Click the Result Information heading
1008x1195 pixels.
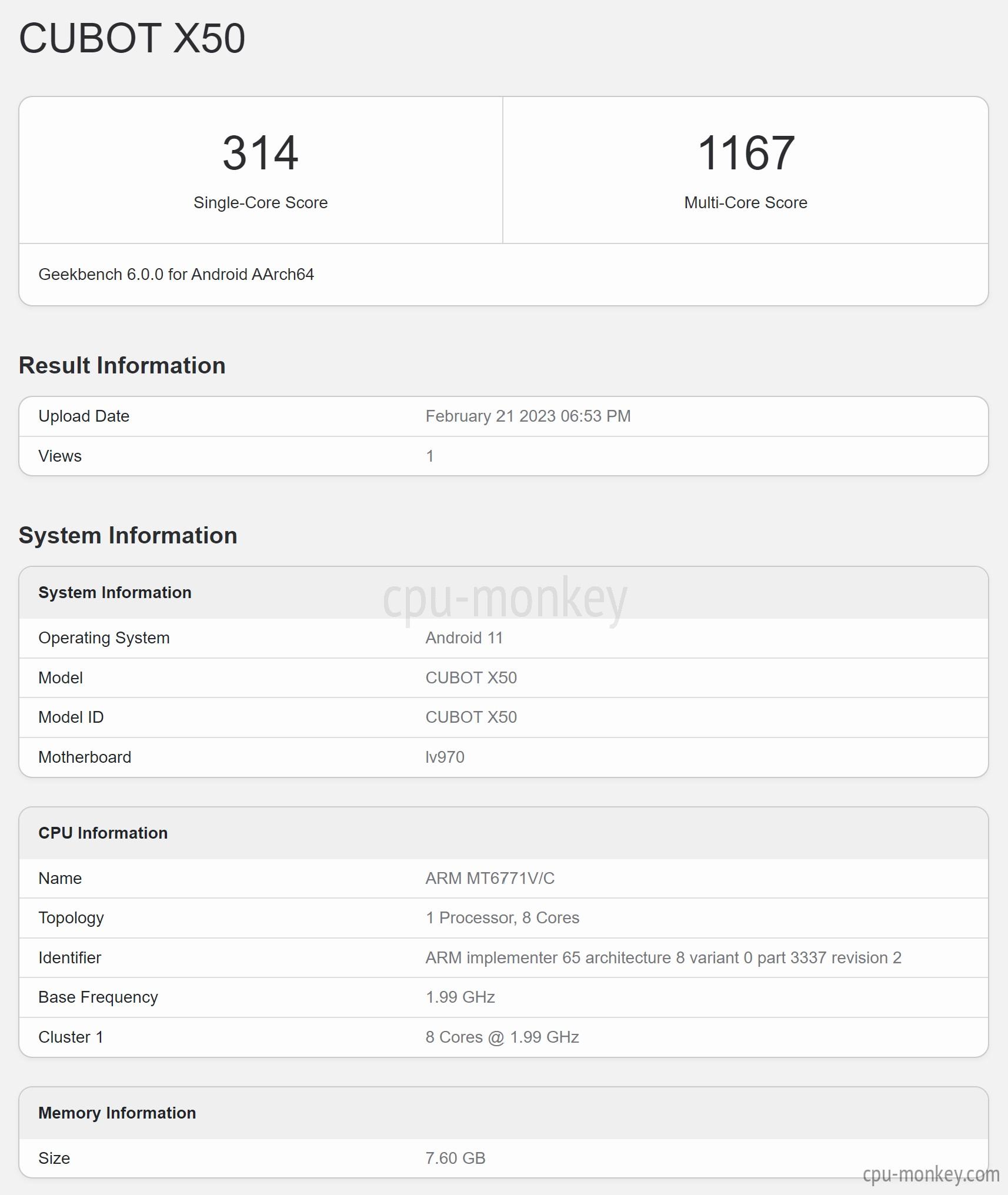[122, 365]
